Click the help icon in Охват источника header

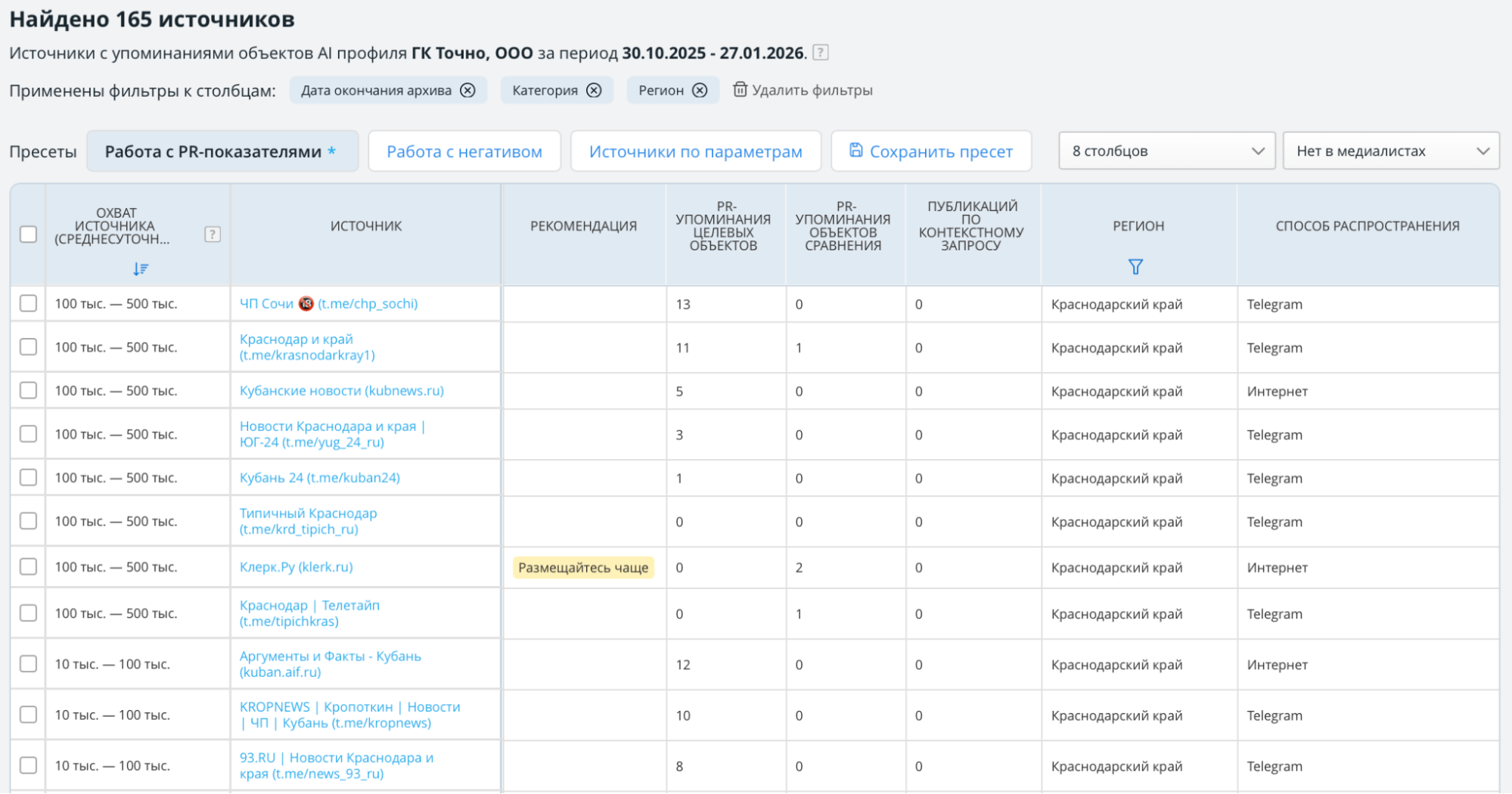coord(213,234)
